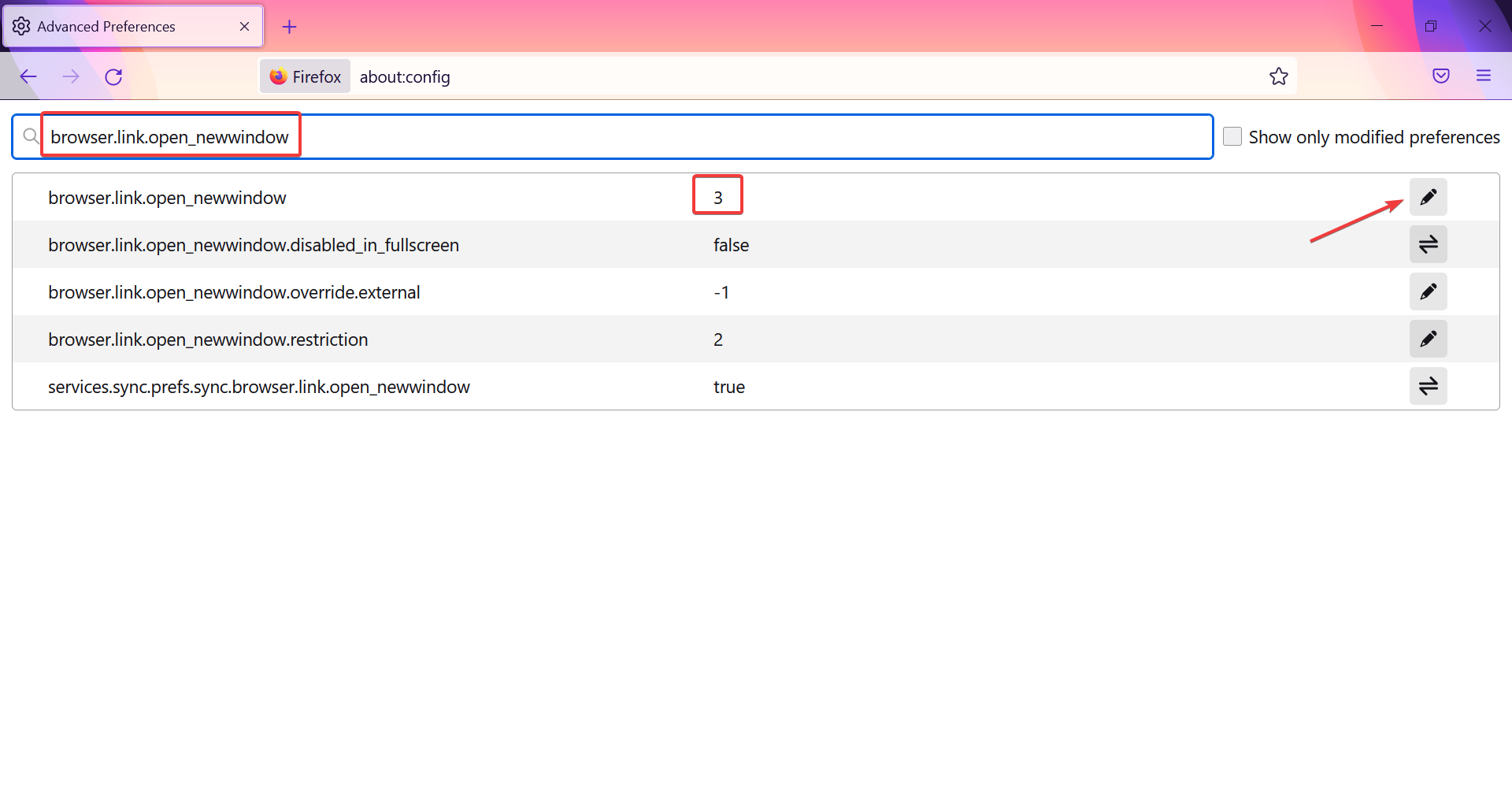Select the preference name browser.link.open_newwindow
Image resolution: width=1512 pixels, height=794 pixels.
pos(167,198)
